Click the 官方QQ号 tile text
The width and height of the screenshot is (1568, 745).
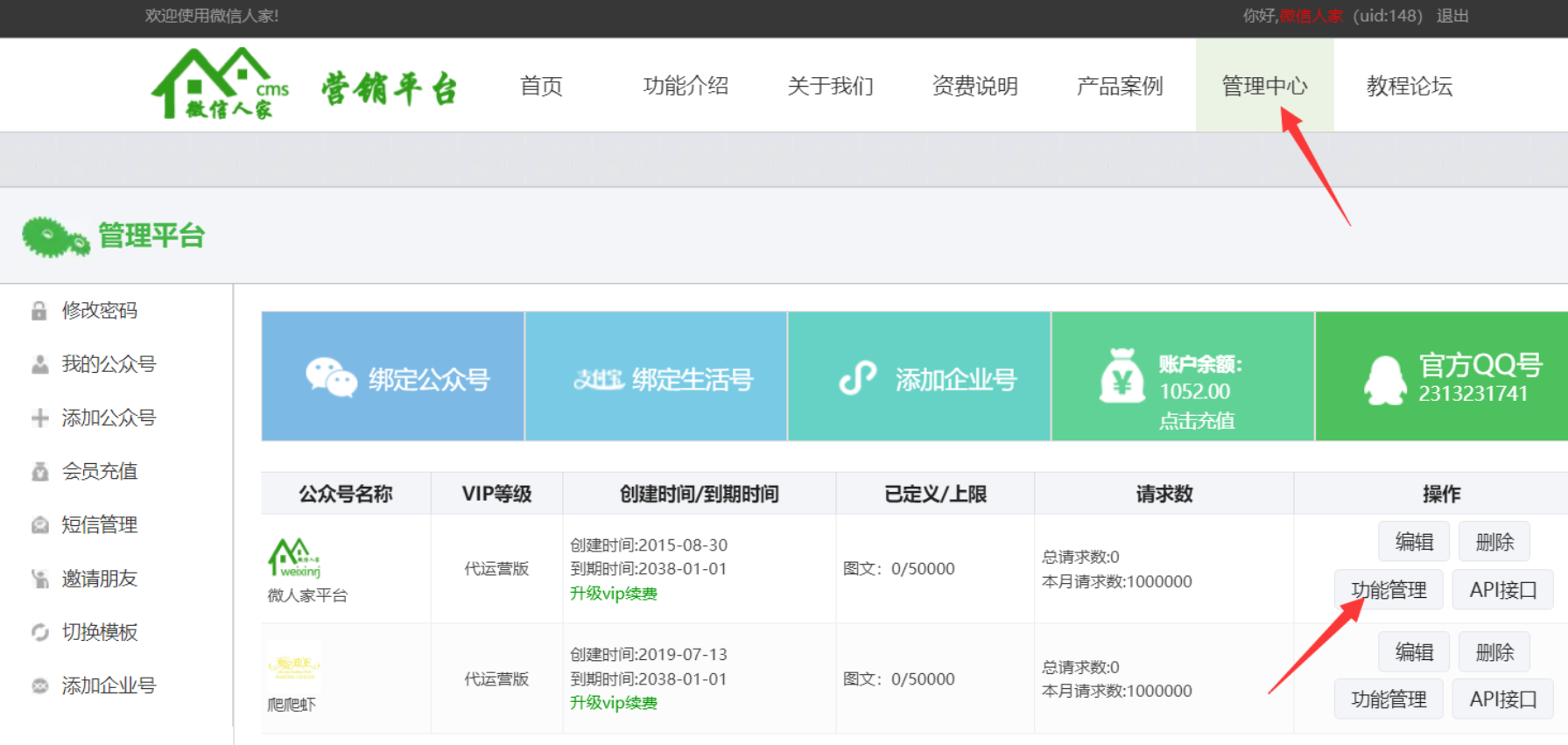pyautogui.click(x=1480, y=365)
